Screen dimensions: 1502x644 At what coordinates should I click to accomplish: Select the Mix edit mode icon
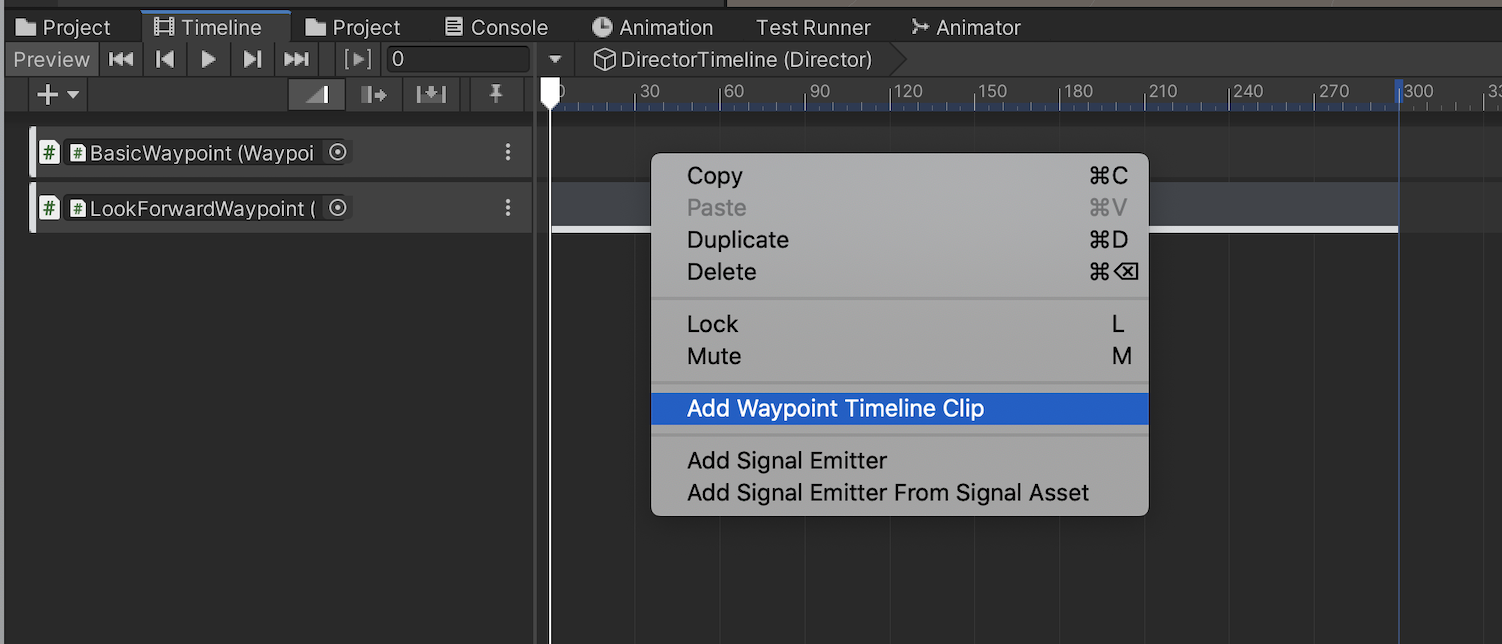pos(316,94)
